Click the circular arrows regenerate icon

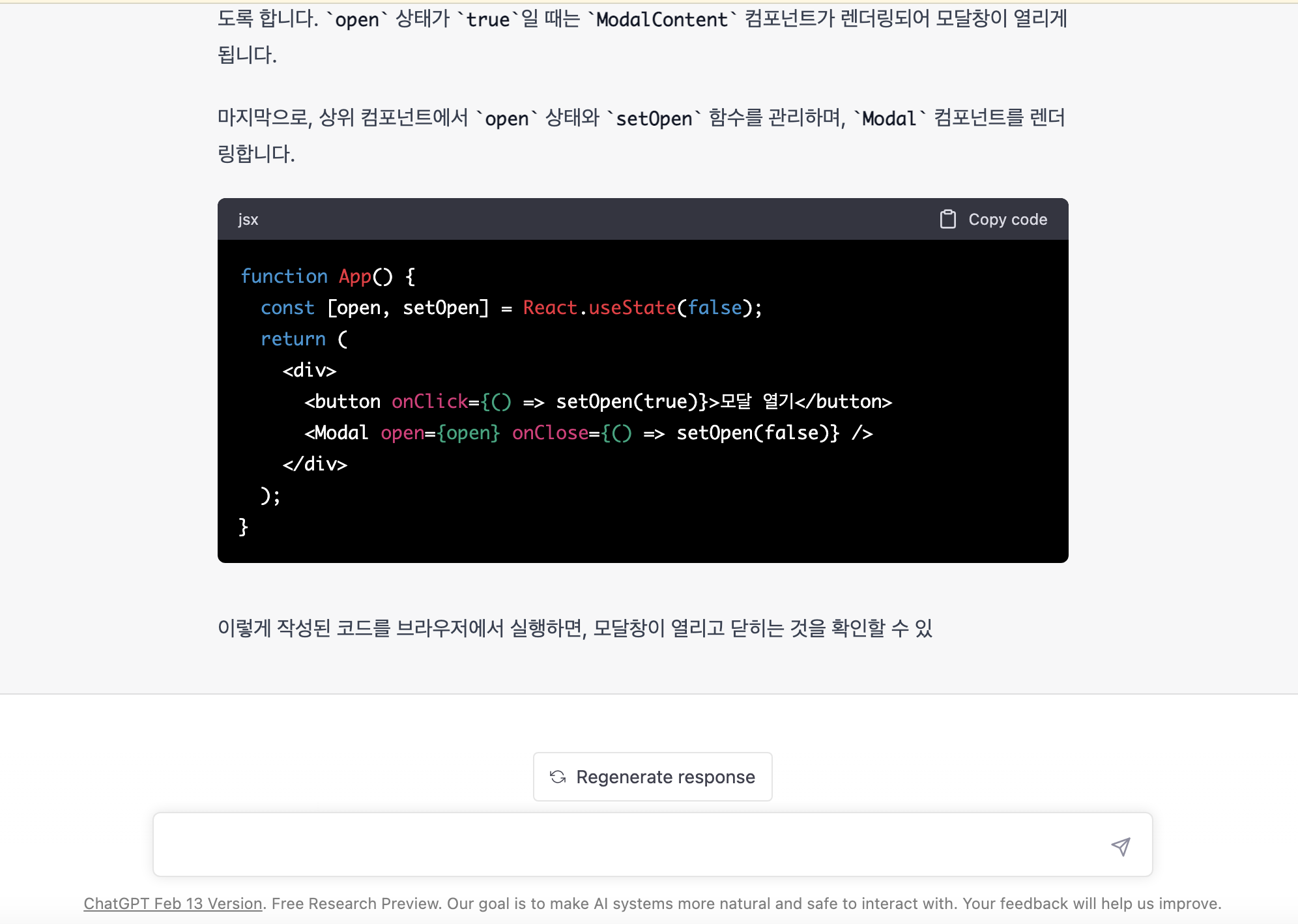(558, 777)
